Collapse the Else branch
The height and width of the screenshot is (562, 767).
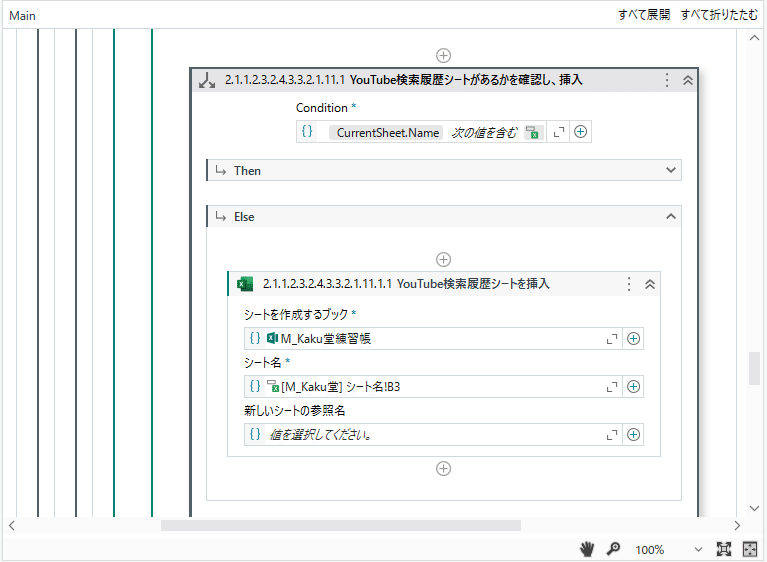tap(671, 216)
